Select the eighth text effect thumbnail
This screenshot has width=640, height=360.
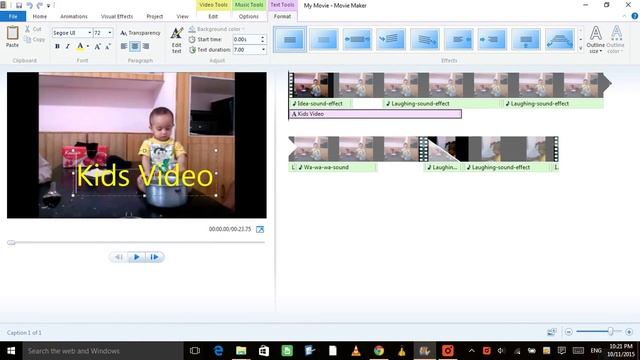[x=526, y=39]
